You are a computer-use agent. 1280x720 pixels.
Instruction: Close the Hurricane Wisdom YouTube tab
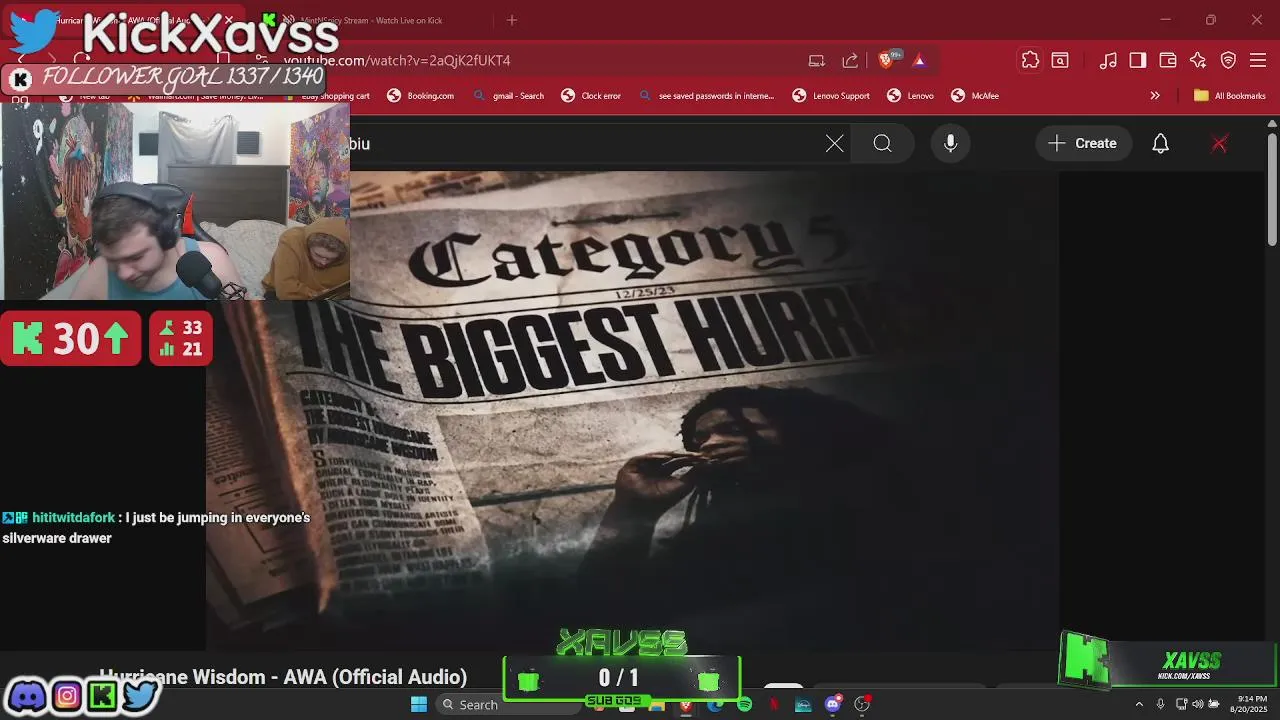click(229, 20)
